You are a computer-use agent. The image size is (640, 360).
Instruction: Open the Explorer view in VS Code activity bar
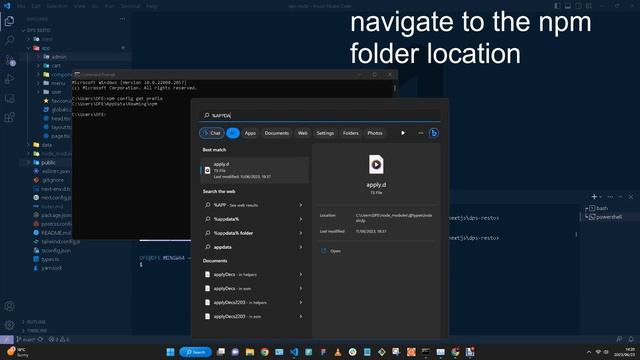9,21
